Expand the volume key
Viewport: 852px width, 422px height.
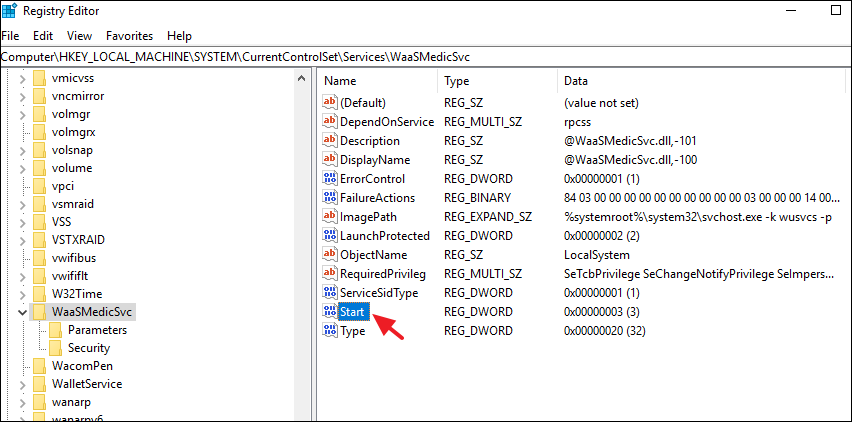22,168
